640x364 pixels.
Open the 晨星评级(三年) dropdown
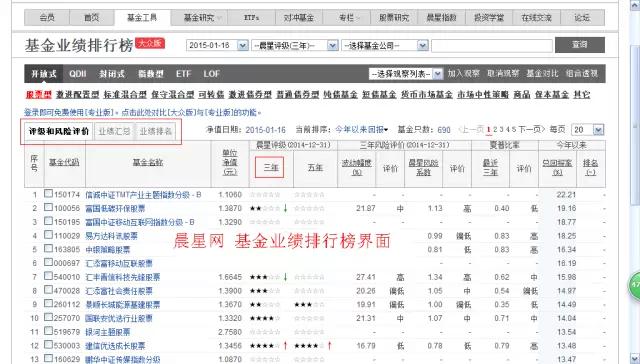(x=295, y=45)
